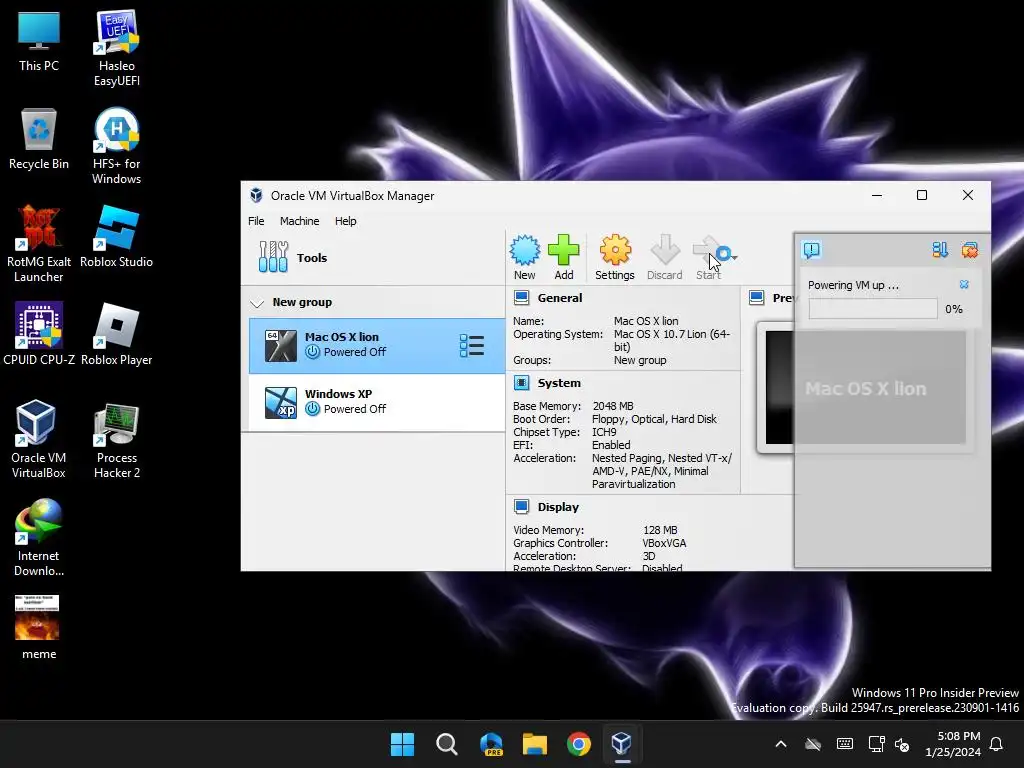Open Google Chrome from taskbar
This screenshot has width=1024, height=768.
(579, 744)
